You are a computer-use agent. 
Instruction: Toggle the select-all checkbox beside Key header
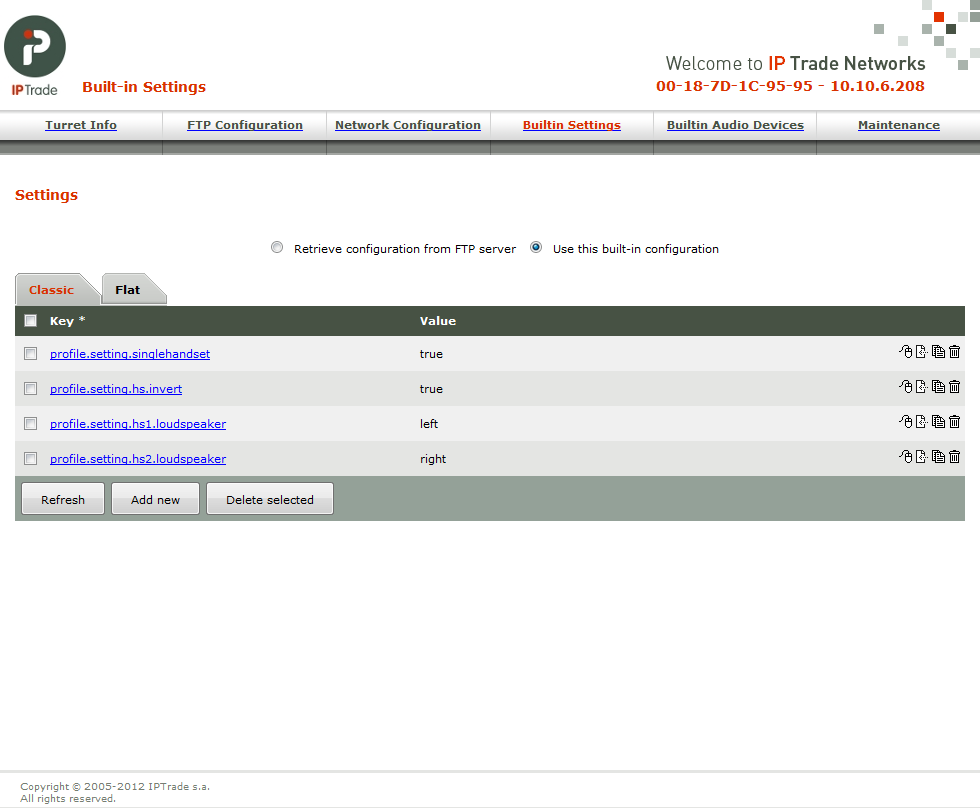[x=31, y=321]
